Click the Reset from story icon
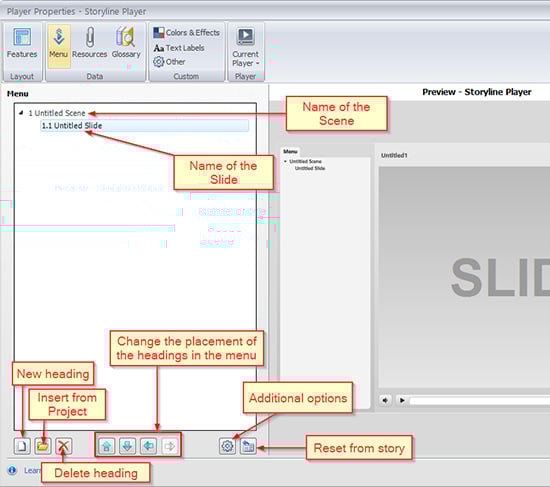 [248, 446]
